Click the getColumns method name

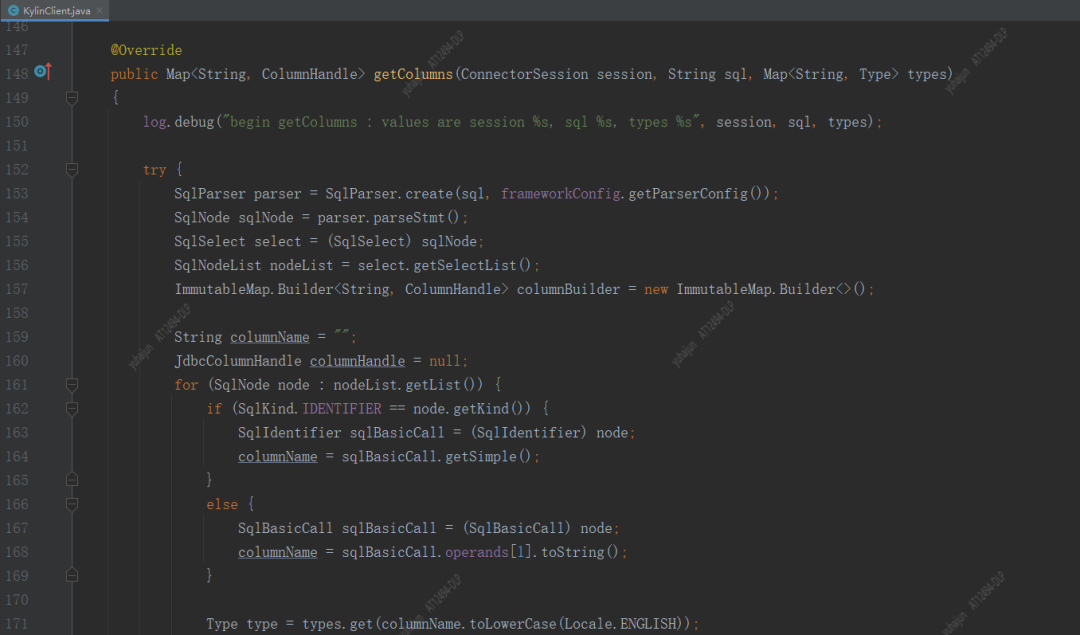[412, 74]
